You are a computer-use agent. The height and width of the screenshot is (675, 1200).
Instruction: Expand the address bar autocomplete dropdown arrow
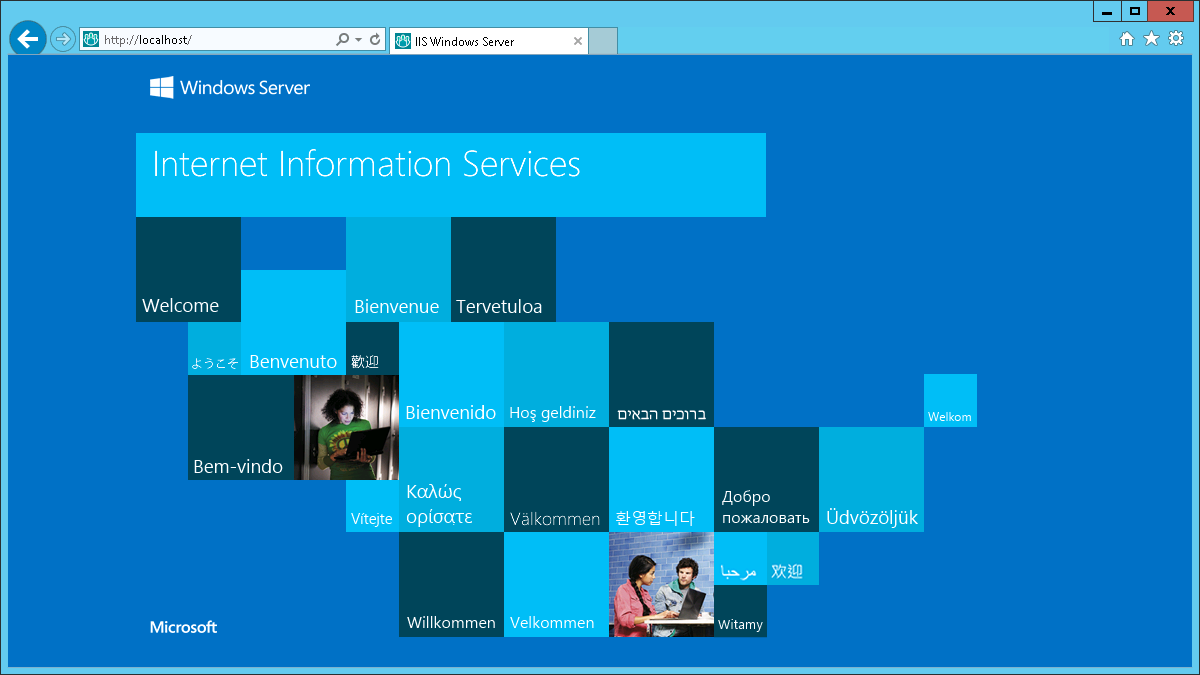tap(358, 40)
